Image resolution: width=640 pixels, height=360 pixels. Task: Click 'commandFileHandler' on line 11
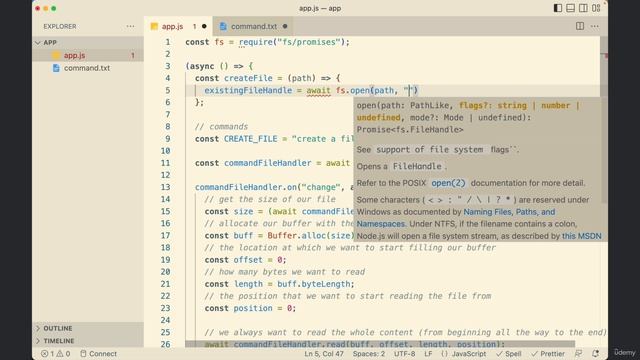pos(267,163)
